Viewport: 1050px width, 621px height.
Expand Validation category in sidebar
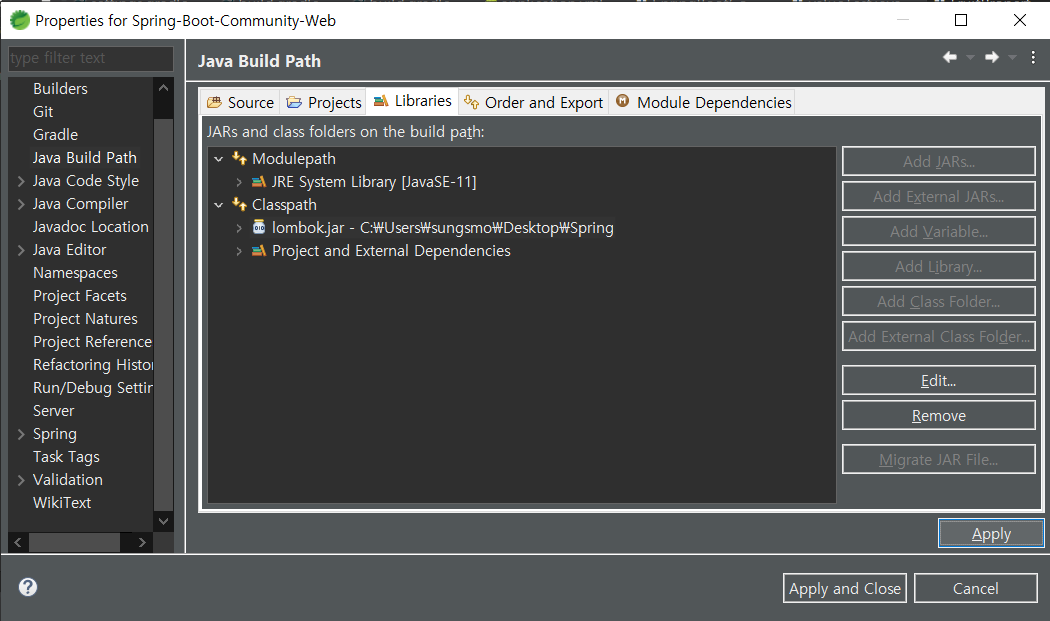[21, 480]
